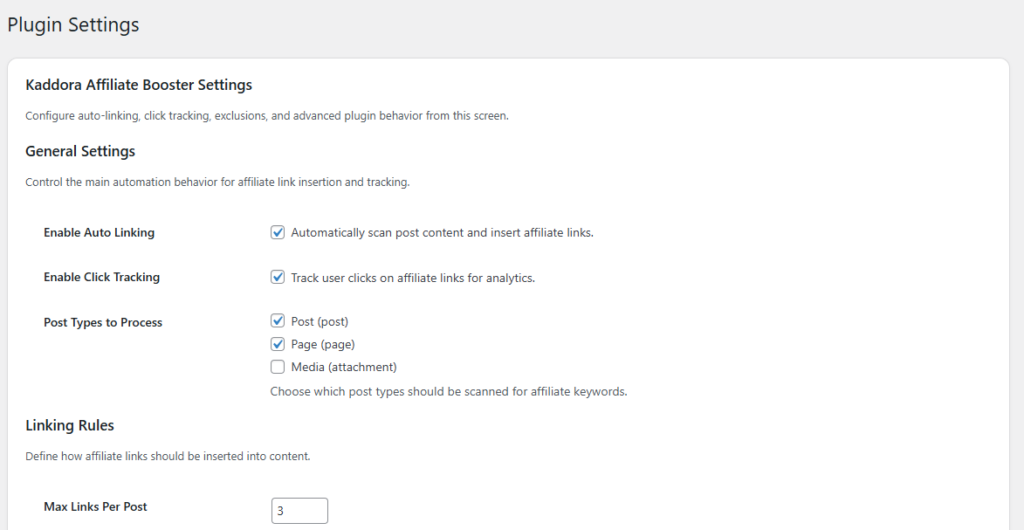Click the Plugin Settings page title
Viewport: 1024px width, 530px height.
coord(73,25)
